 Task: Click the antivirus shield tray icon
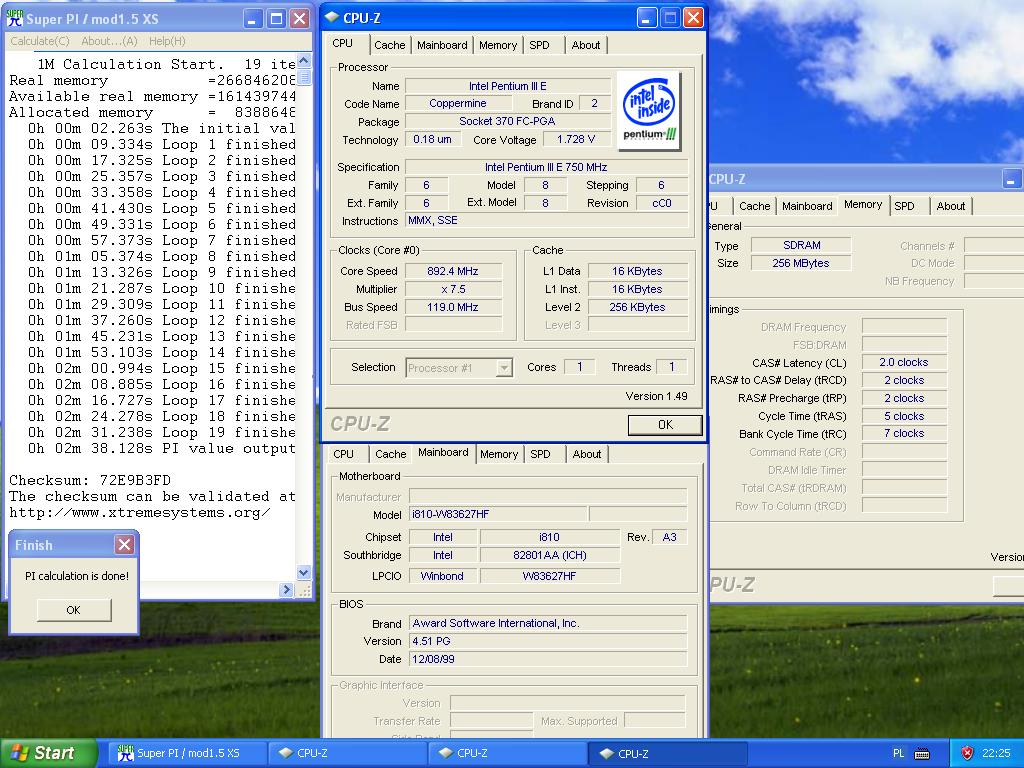967,753
